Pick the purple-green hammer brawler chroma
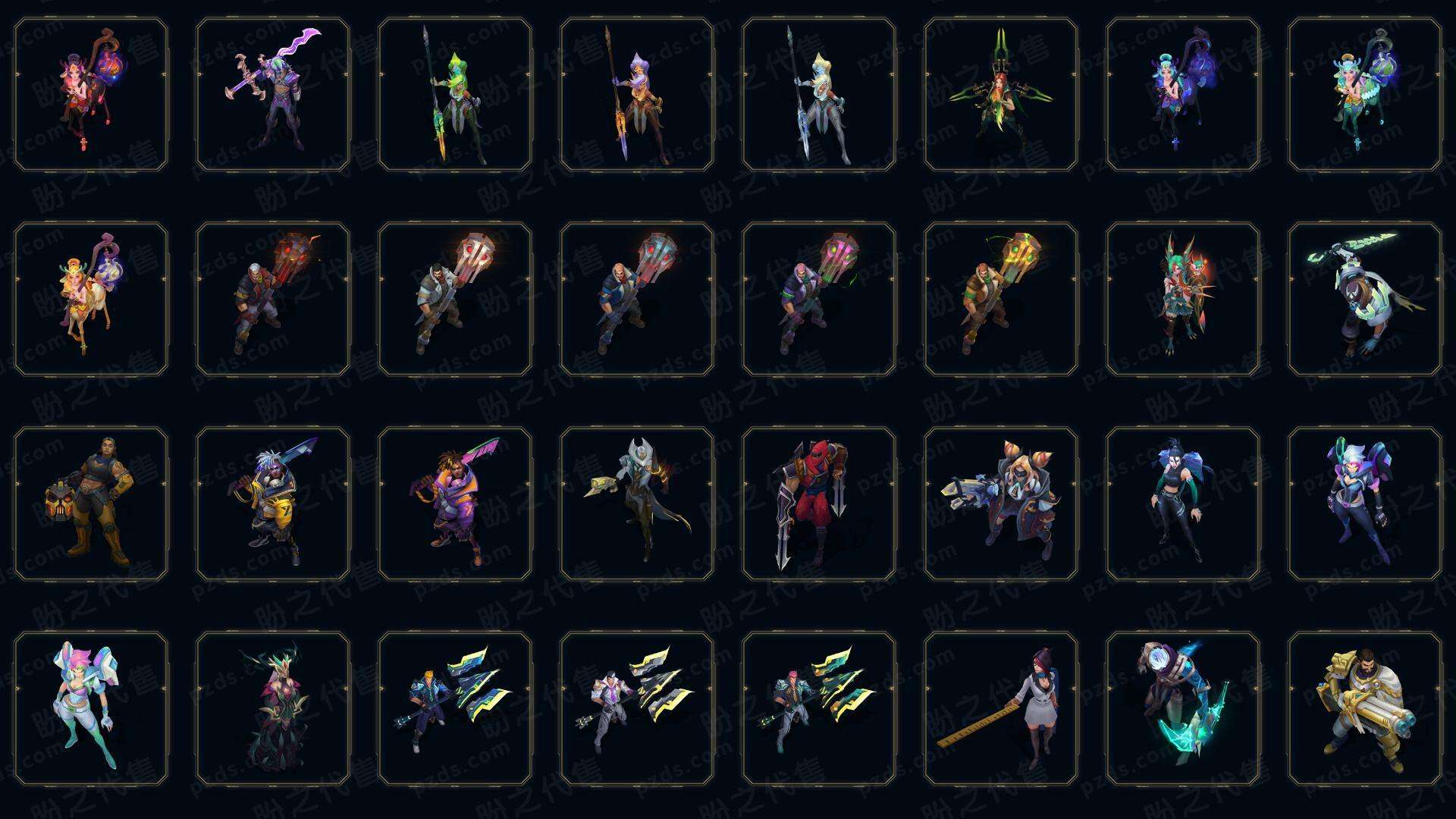1456x819 pixels. click(x=819, y=299)
